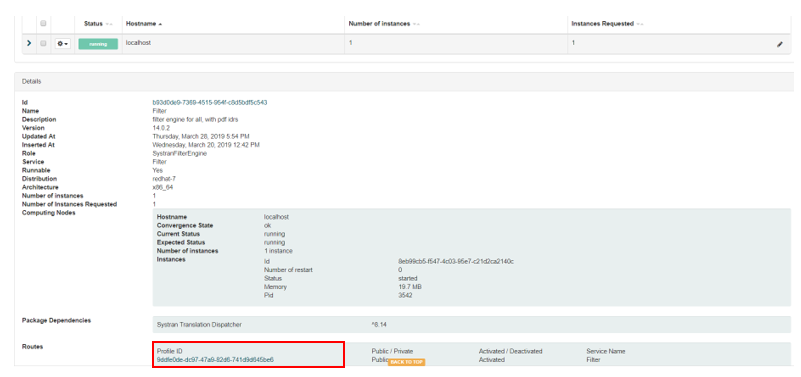This screenshot has height=377, width=801.
Task: Select Convergence State ok value
Action: tap(267, 225)
